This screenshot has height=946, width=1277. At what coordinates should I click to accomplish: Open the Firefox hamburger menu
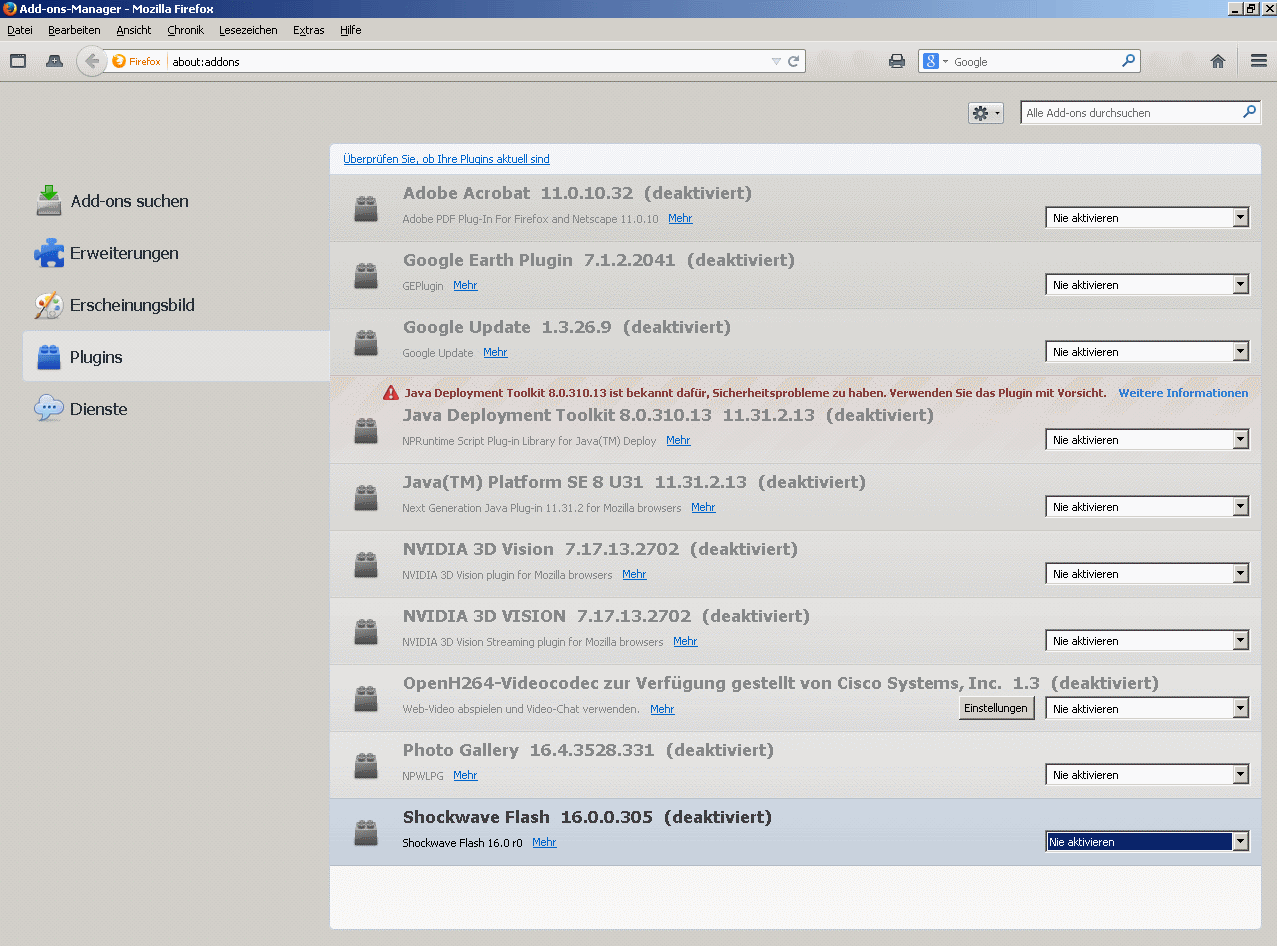coord(1259,61)
